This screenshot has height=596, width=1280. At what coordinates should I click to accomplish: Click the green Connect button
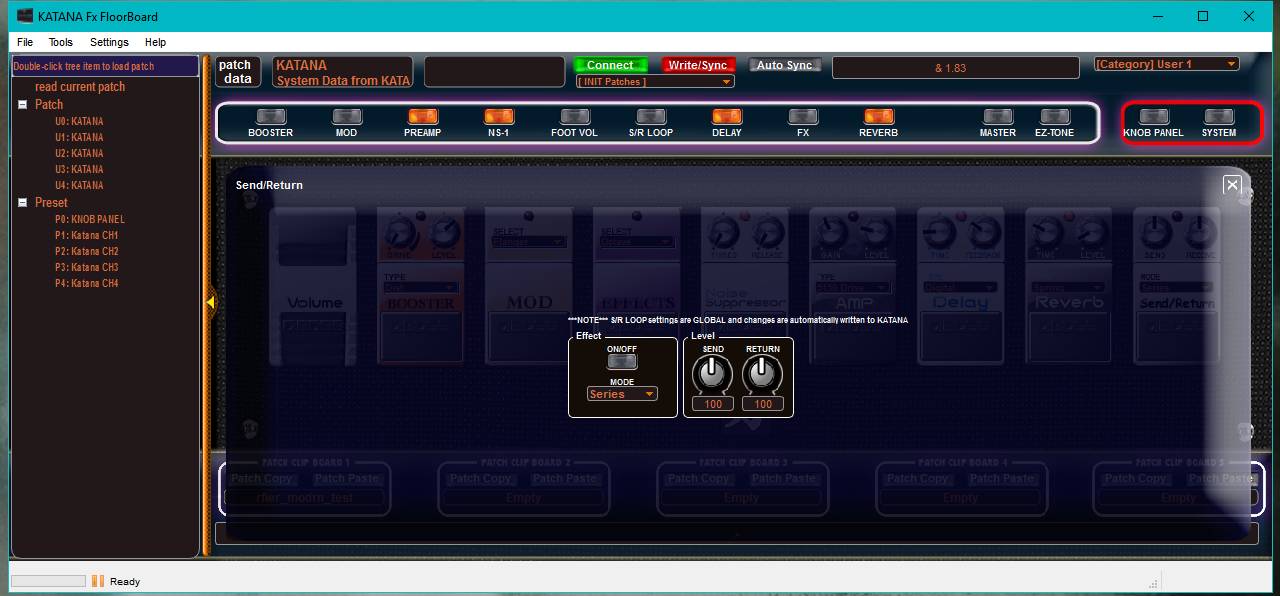[x=610, y=65]
